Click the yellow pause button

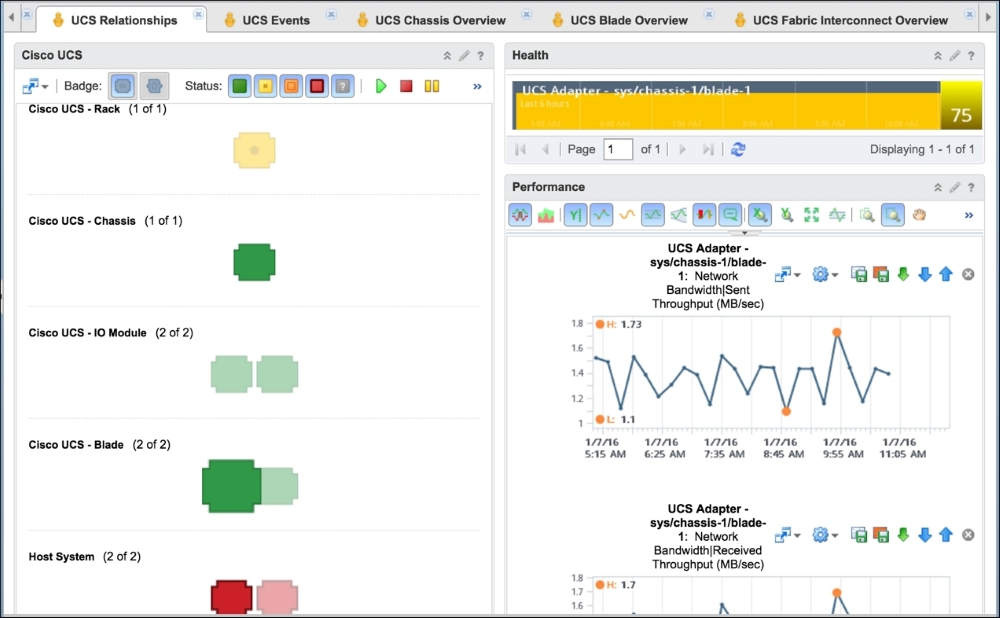[x=432, y=85]
